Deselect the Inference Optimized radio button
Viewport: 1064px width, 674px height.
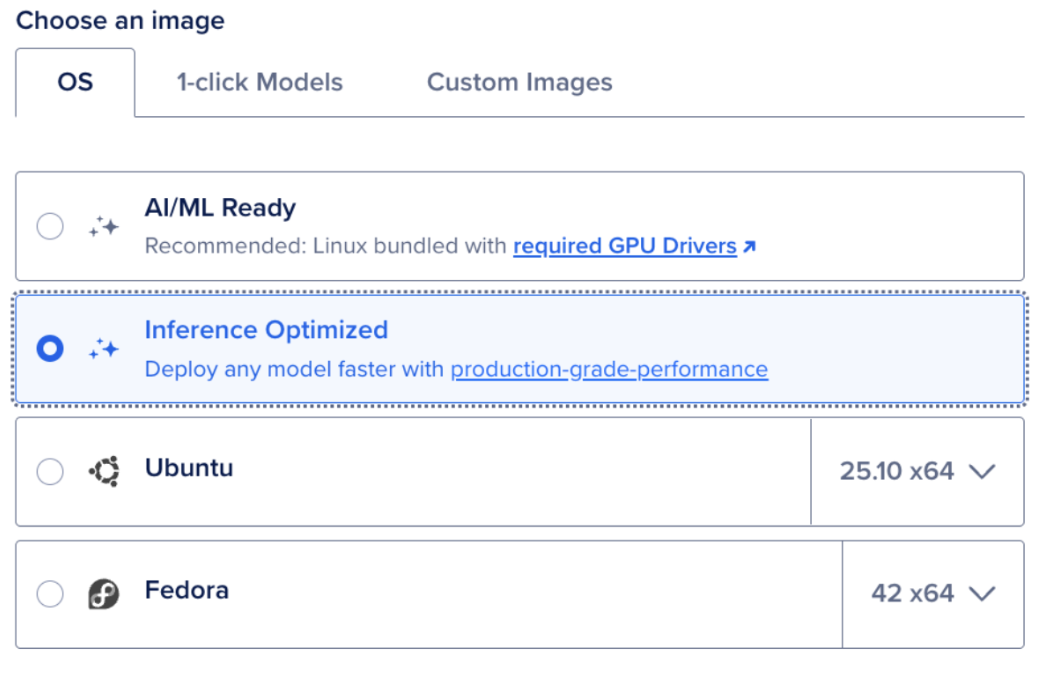pyautogui.click(x=50, y=349)
